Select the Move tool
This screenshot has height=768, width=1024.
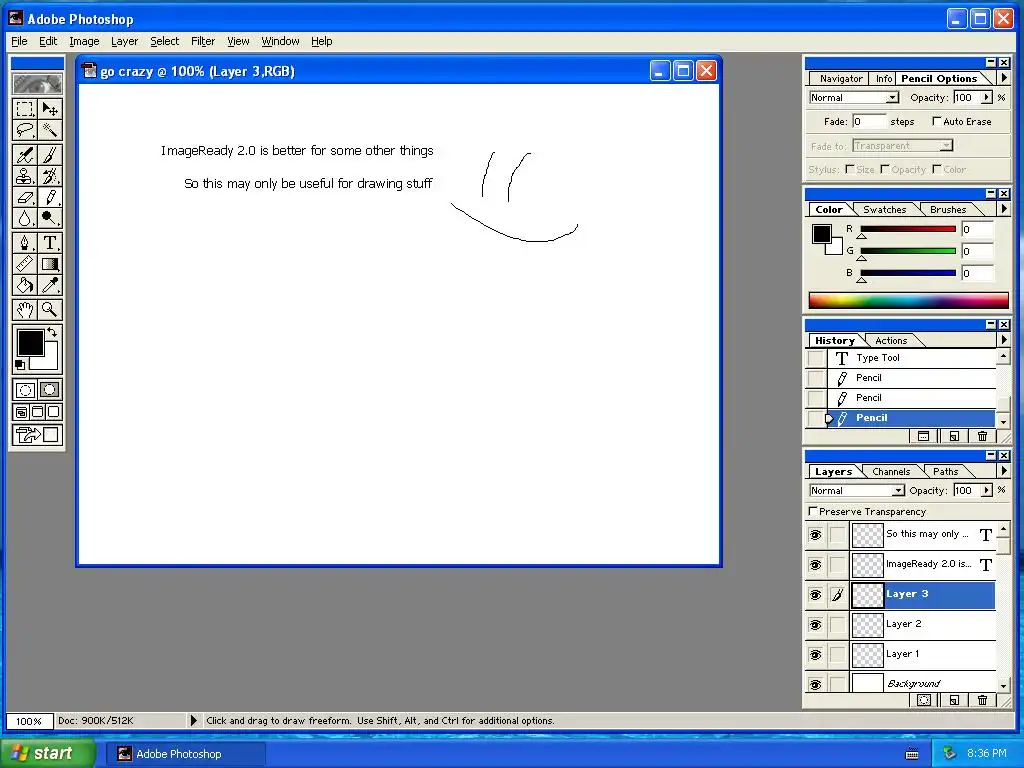[x=50, y=108]
